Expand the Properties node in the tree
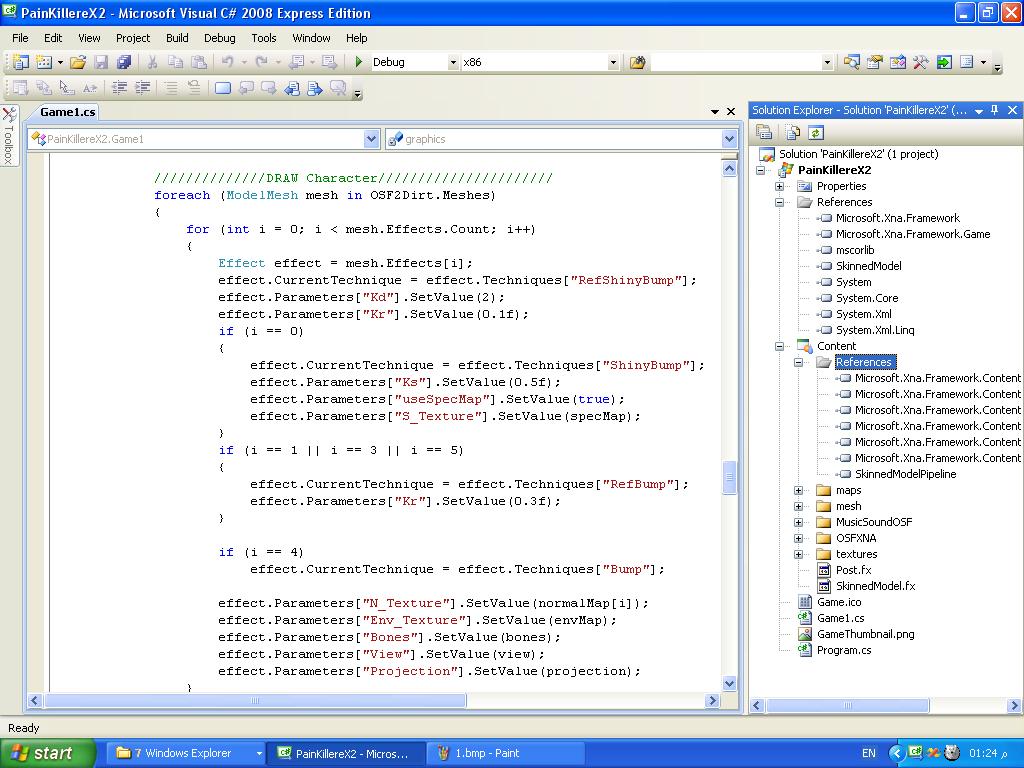 pos(779,186)
